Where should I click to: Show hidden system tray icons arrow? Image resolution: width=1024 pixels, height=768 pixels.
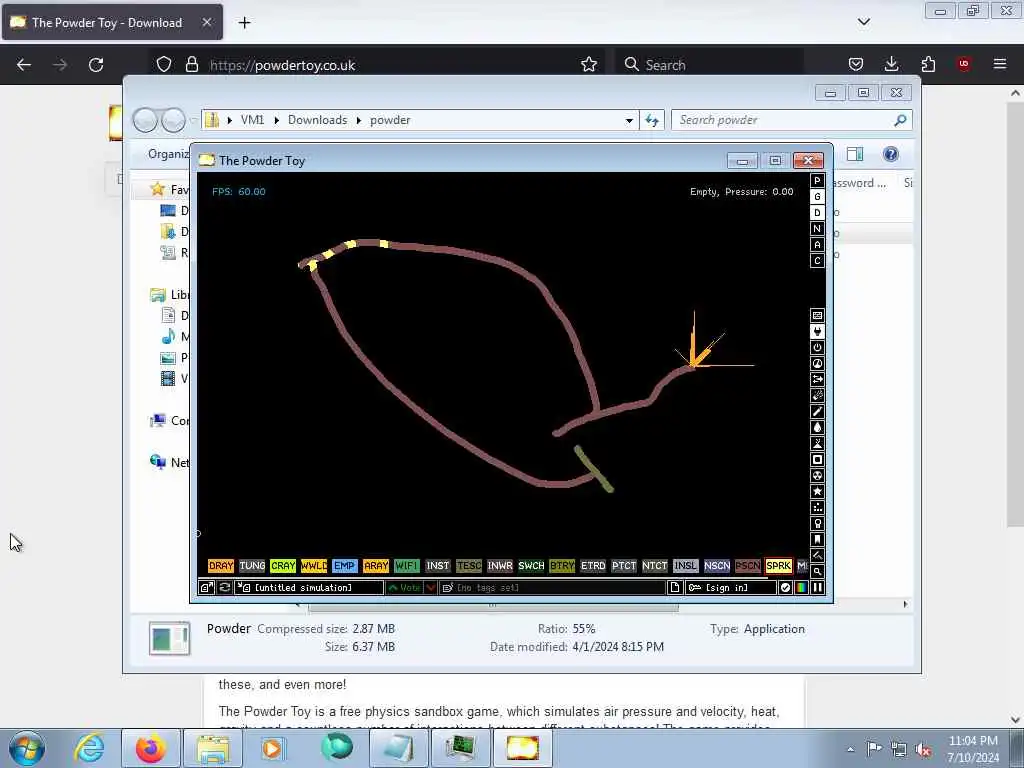[x=850, y=749]
